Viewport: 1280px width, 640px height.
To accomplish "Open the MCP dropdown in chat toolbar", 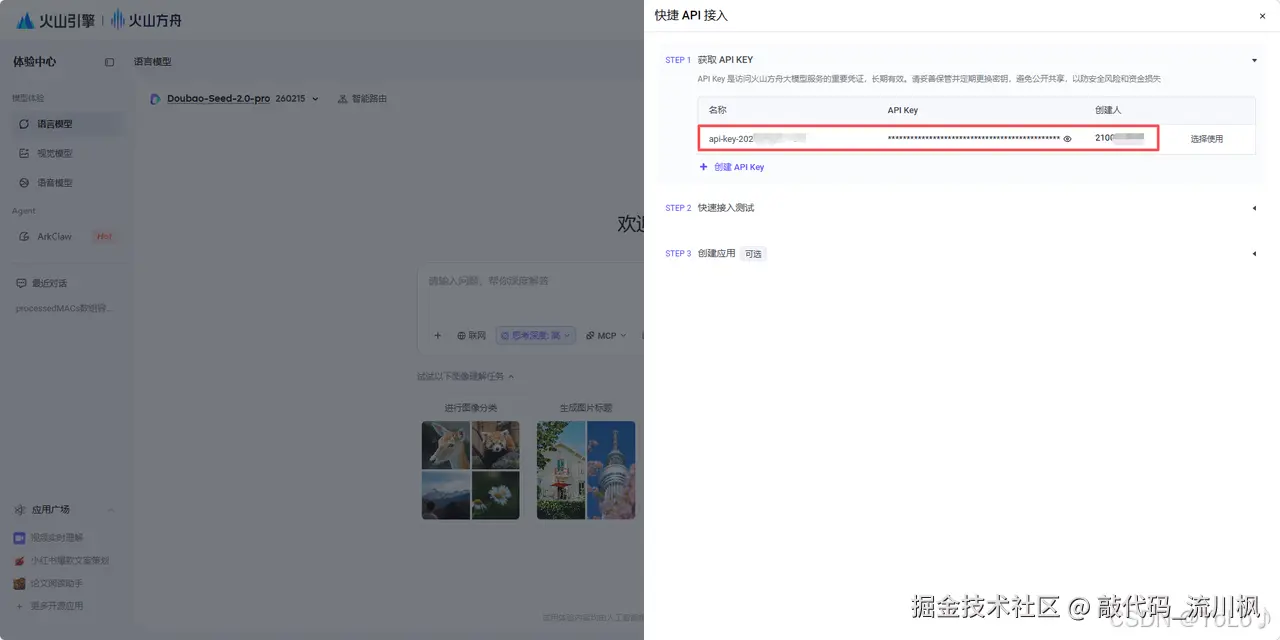I will (605, 336).
